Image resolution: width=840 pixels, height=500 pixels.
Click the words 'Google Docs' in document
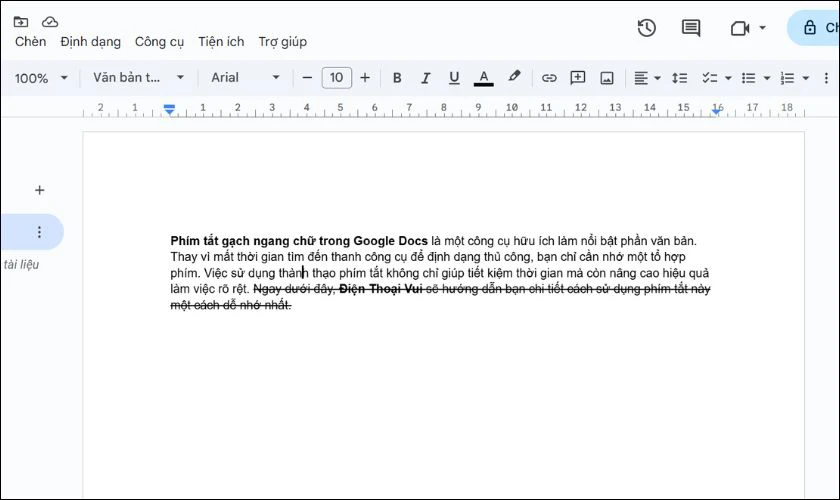(x=391, y=241)
